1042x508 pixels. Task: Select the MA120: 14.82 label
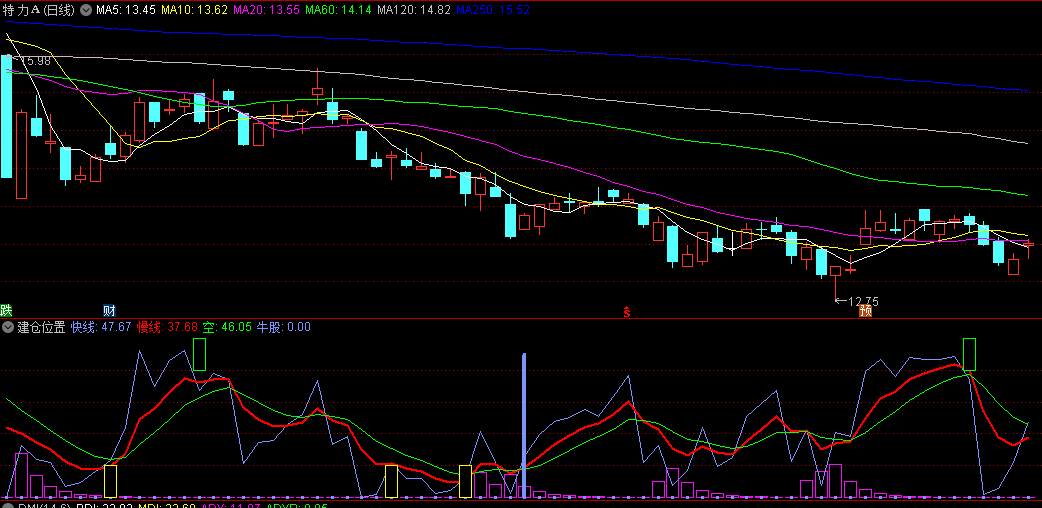click(x=413, y=10)
